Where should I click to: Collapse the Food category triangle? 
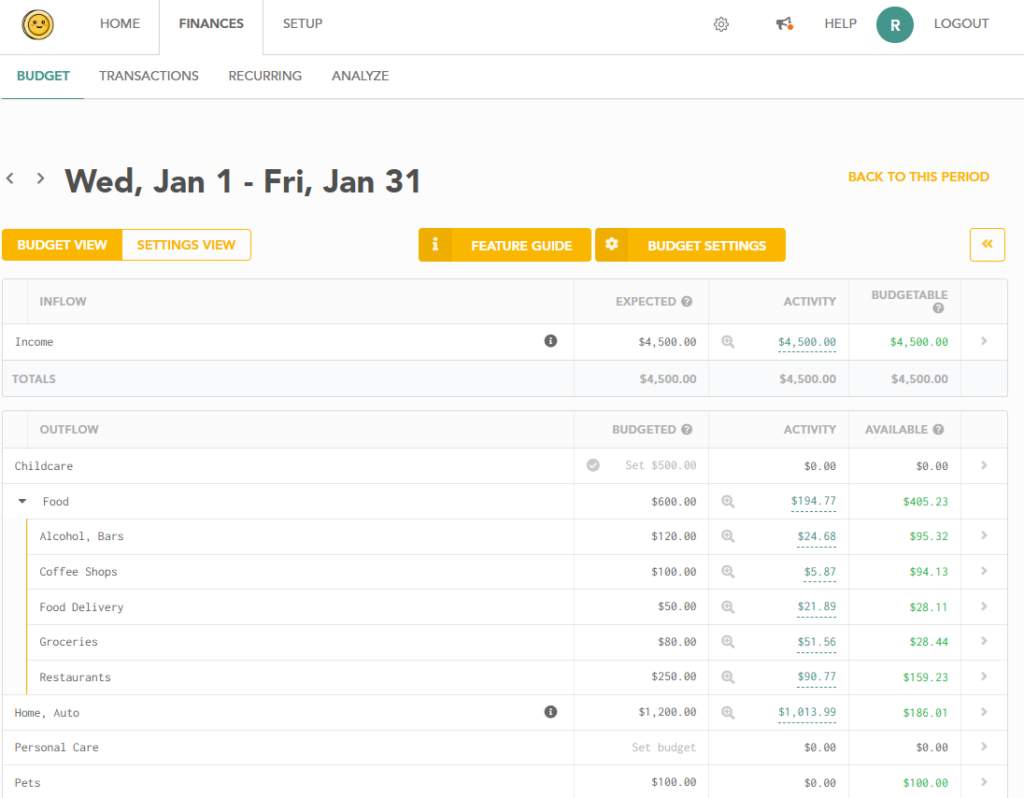22,501
